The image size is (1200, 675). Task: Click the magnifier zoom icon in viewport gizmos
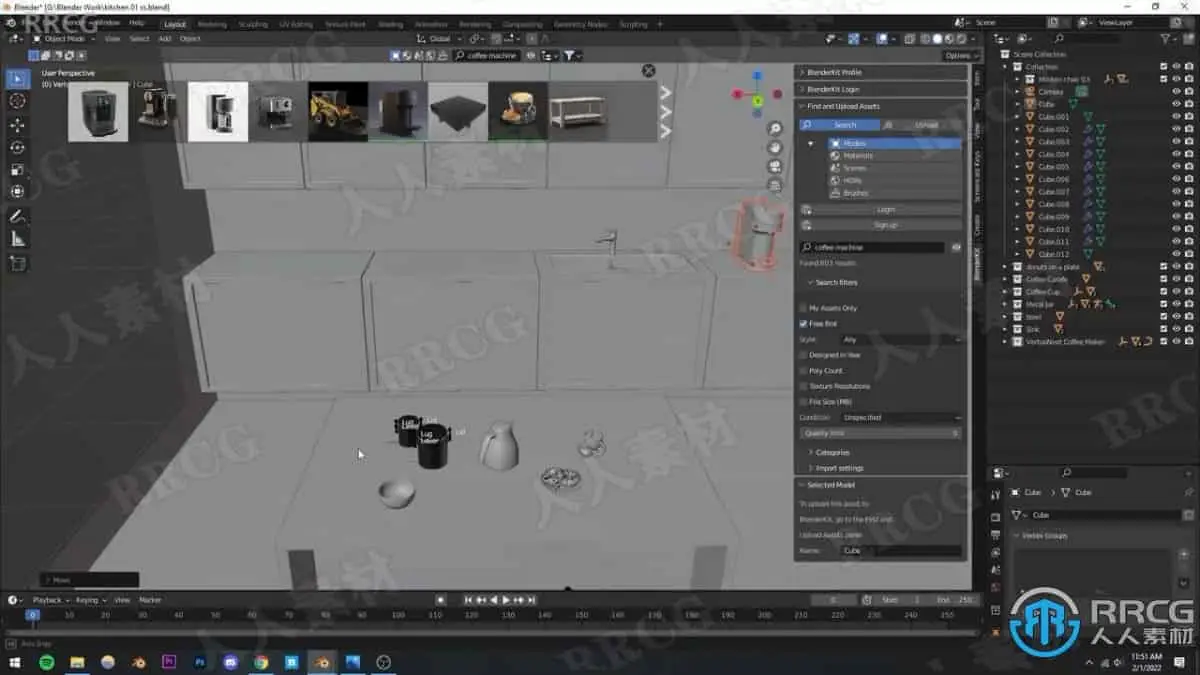click(x=776, y=130)
